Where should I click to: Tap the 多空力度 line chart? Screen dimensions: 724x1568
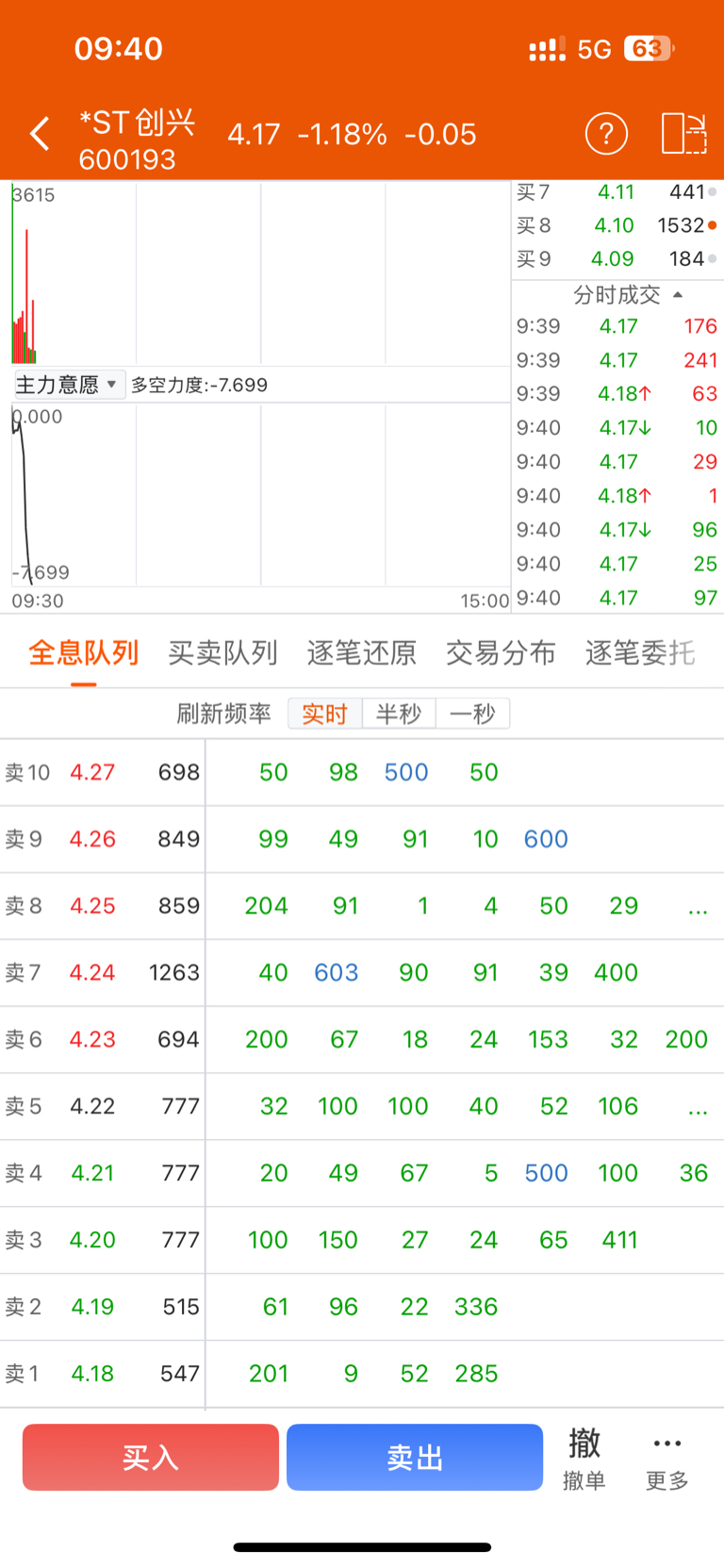click(x=261, y=495)
